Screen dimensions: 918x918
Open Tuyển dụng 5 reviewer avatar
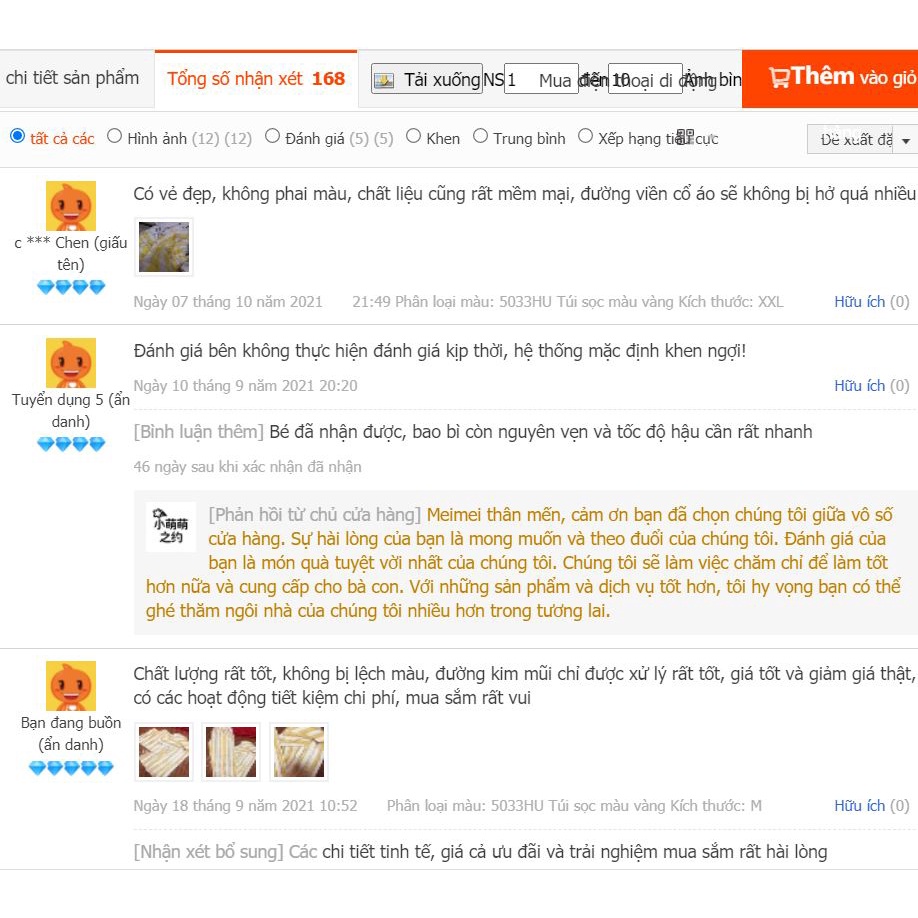pos(71,363)
